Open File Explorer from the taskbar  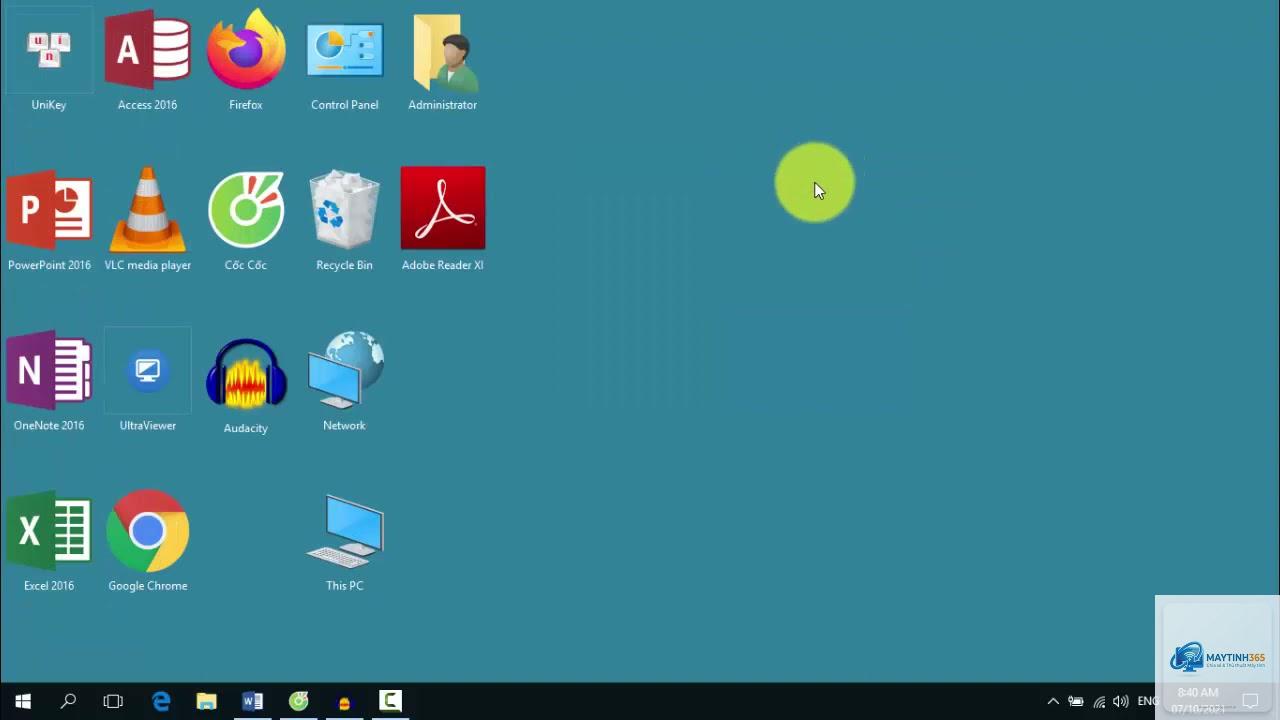tap(206, 701)
